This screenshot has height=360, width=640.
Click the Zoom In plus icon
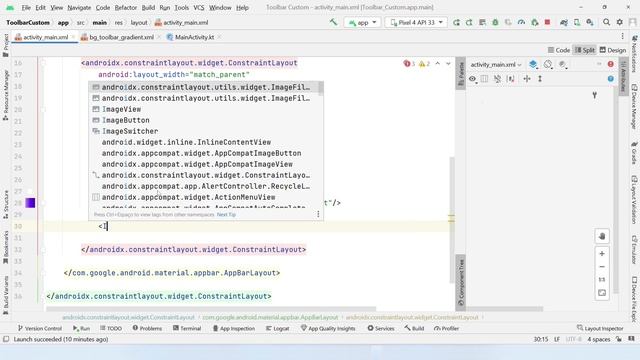tap(602, 254)
